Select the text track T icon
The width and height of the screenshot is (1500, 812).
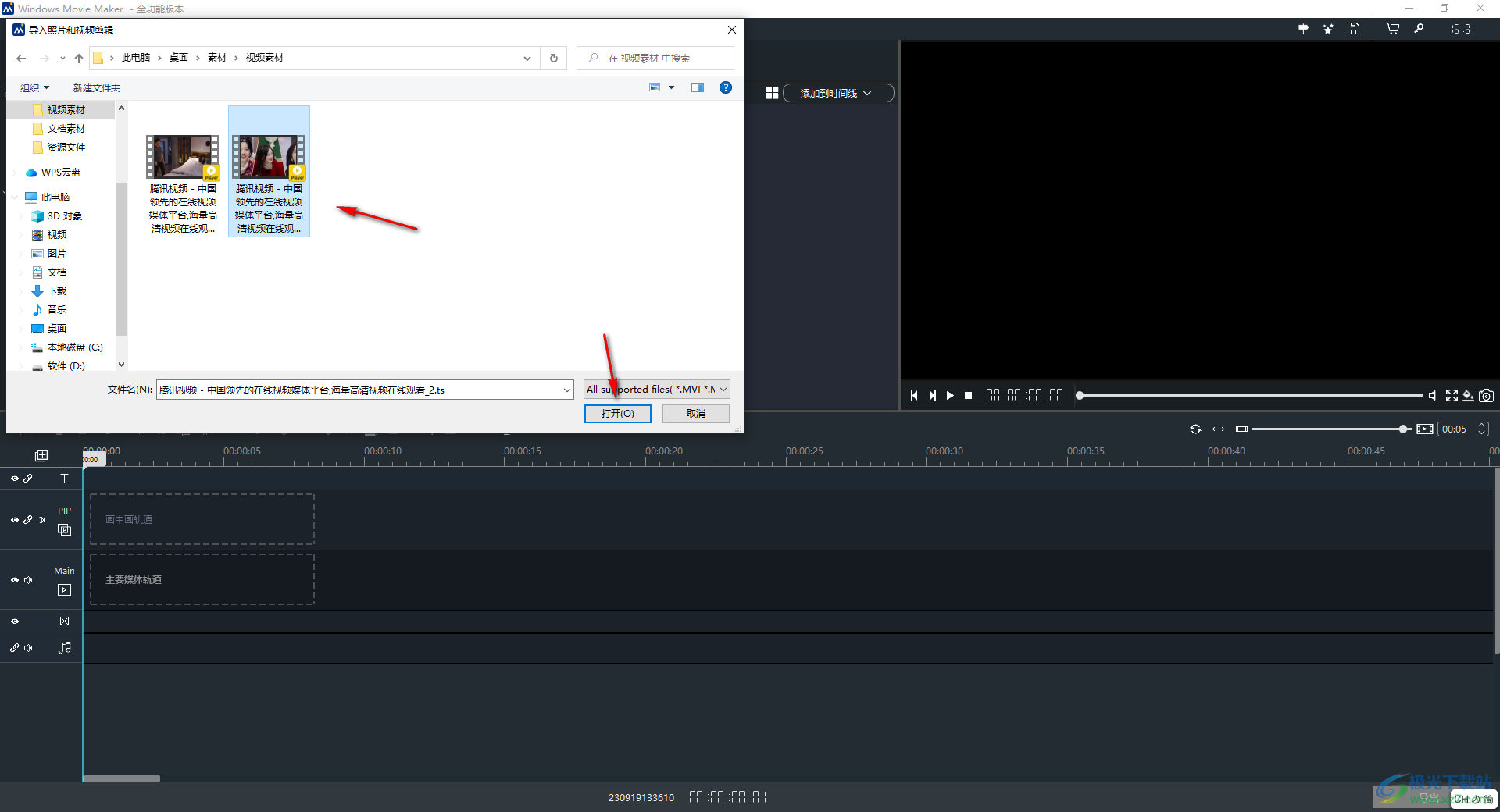tap(65, 479)
